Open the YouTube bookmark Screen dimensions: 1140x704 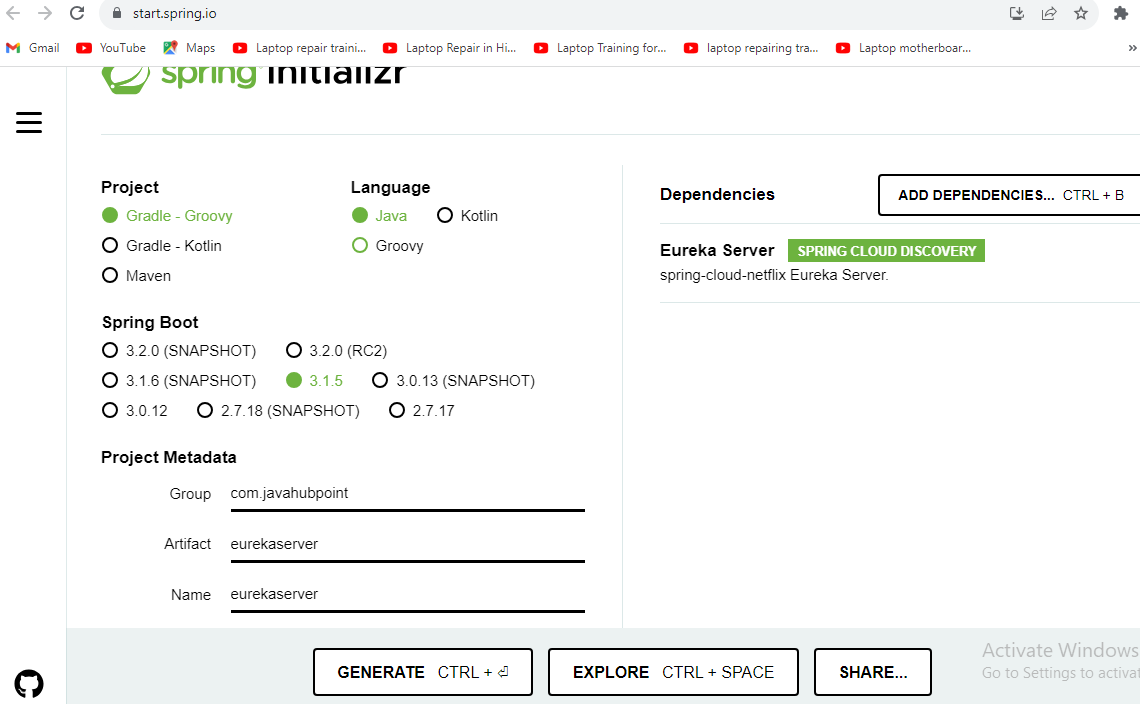pos(111,48)
